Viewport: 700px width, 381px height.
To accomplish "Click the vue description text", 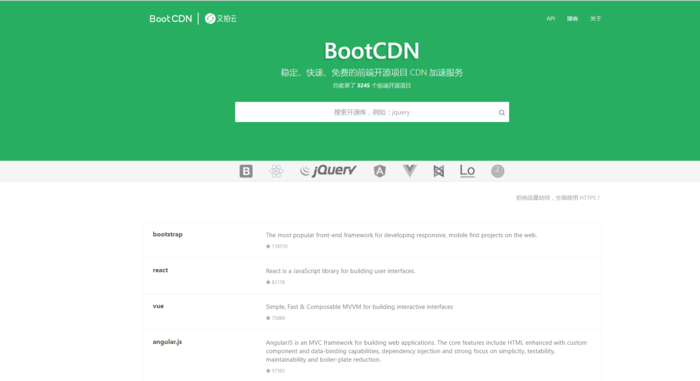I will point(359,306).
